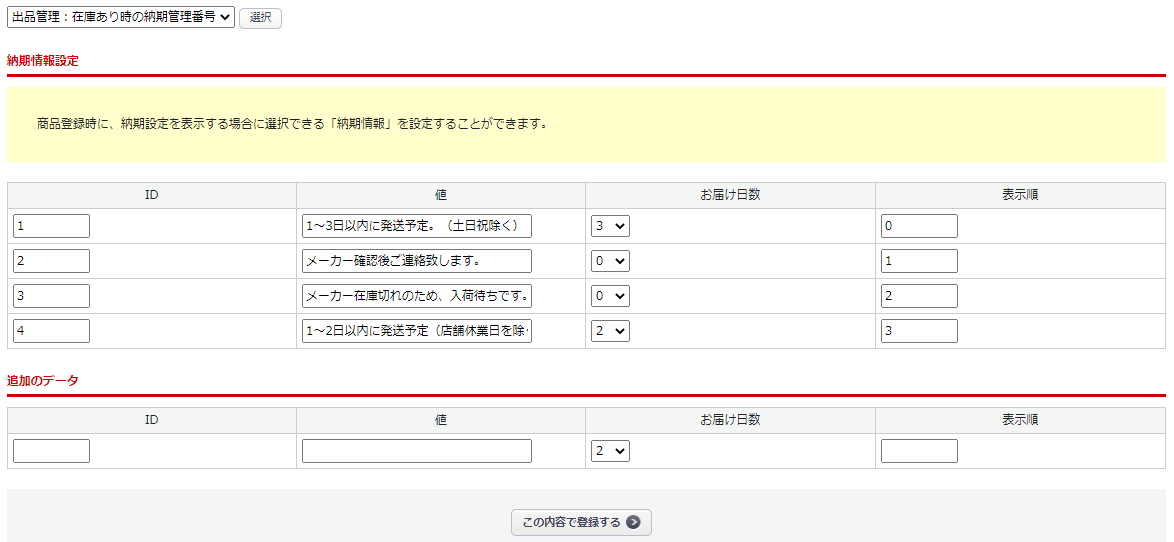Image resolution: width=1174 pixels, height=542 pixels.
Task: Click empty 値 field under 追加のデータ
Action: [417, 451]
